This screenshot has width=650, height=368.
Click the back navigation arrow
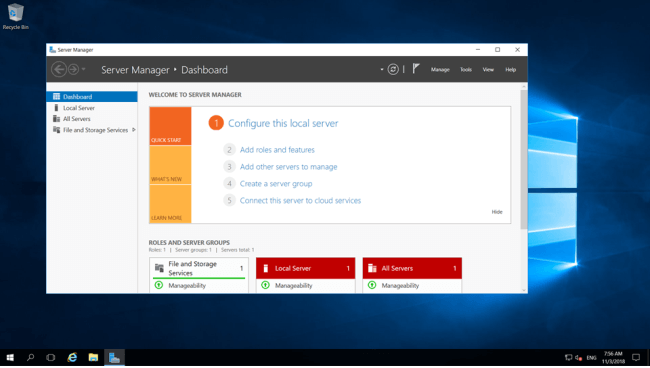tap(59, 69)
